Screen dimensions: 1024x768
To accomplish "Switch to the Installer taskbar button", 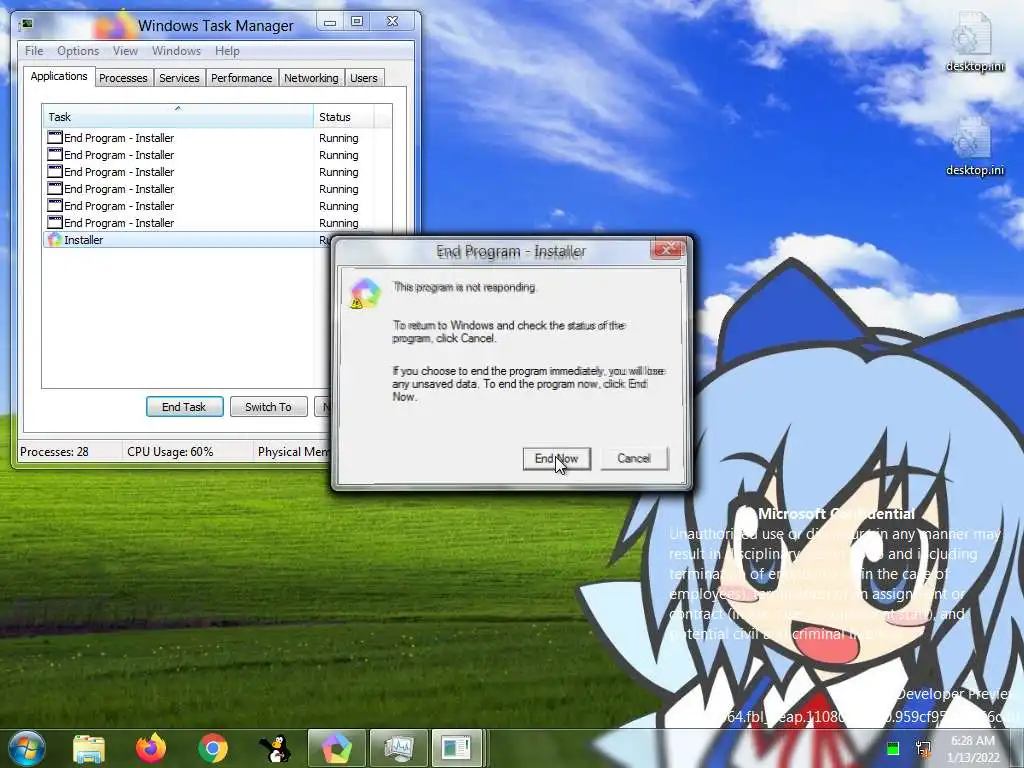I will click(336, 748).
